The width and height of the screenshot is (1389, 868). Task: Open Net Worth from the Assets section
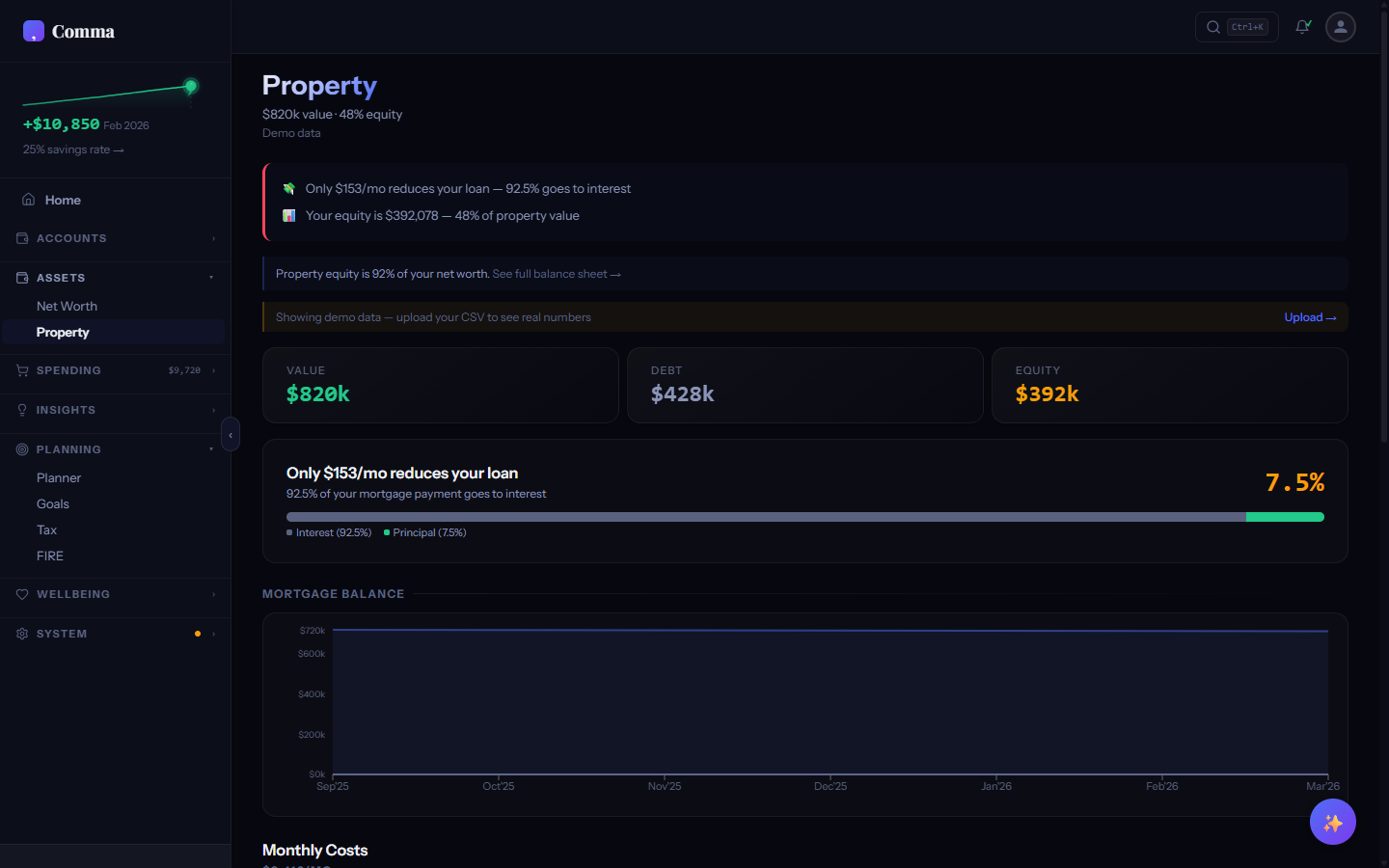point(67,306)
